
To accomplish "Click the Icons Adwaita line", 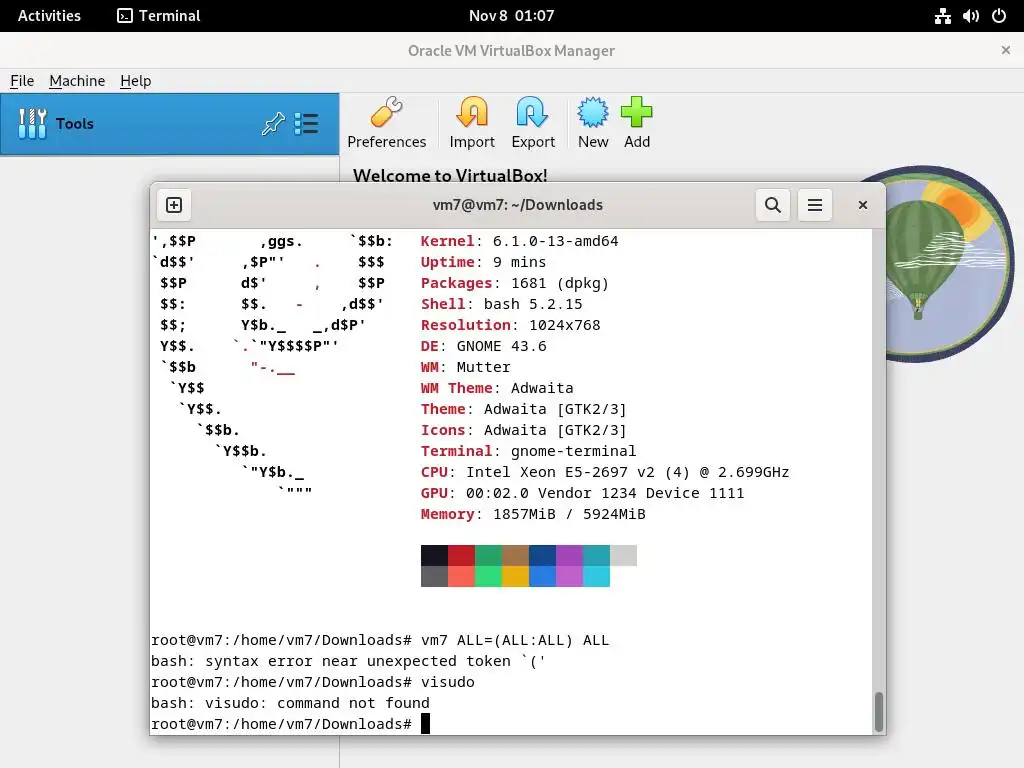I will pos(524,430).
